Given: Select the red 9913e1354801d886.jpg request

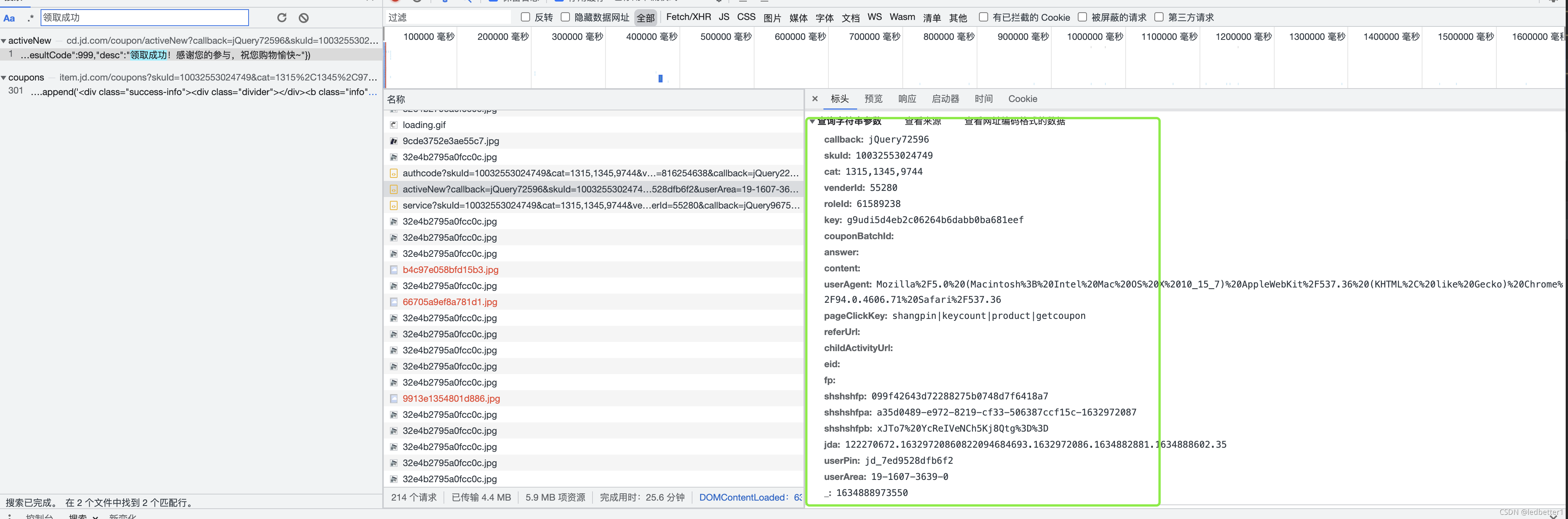Looking at the screenshot, I should point(594,398).
